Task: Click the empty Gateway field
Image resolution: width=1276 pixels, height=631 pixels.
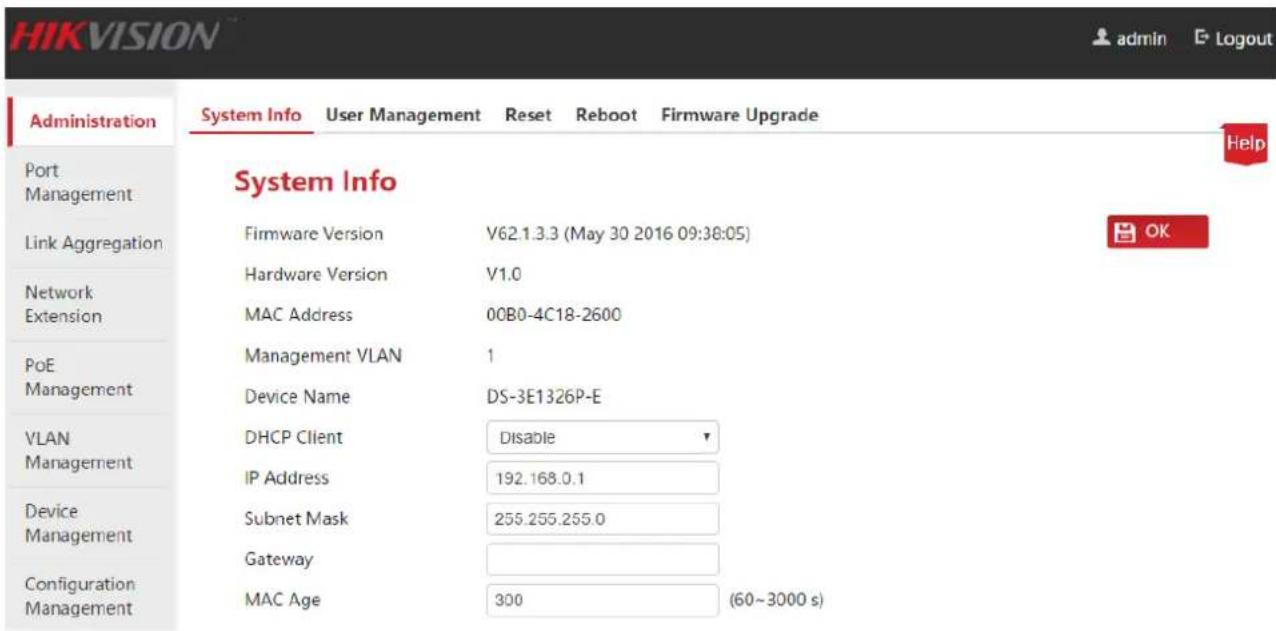Action: 603,560
